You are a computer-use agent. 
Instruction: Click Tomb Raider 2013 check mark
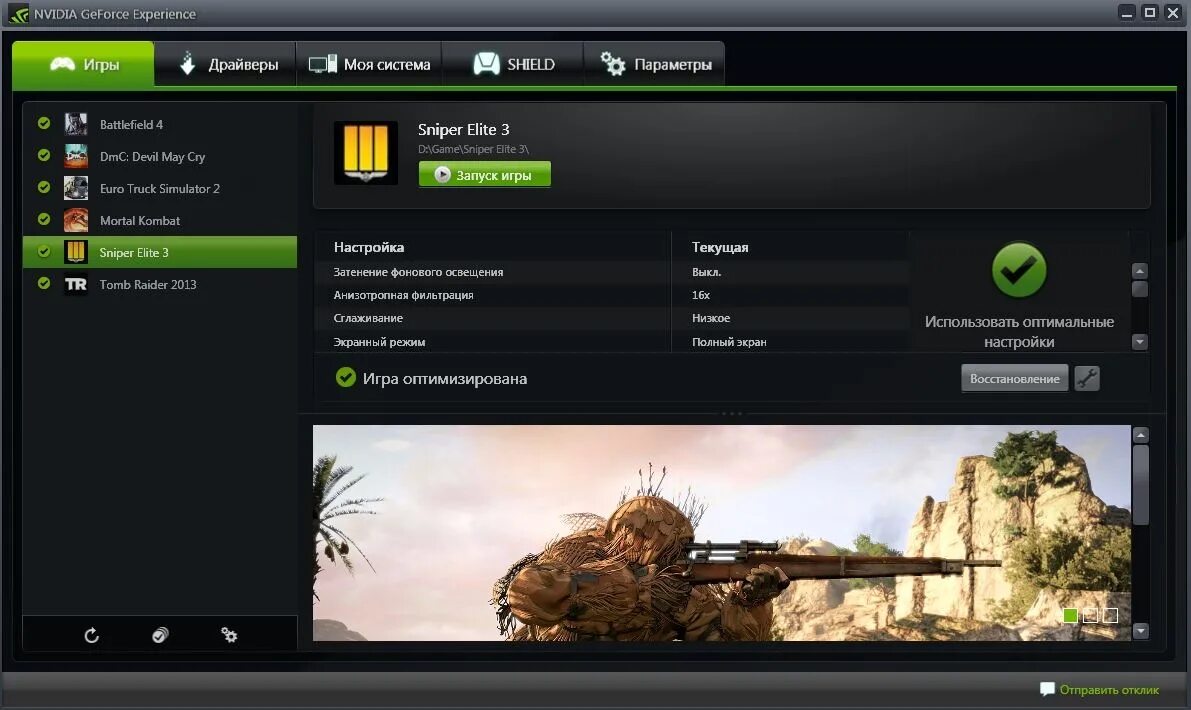pyautogui.click(x=44, y=283)
